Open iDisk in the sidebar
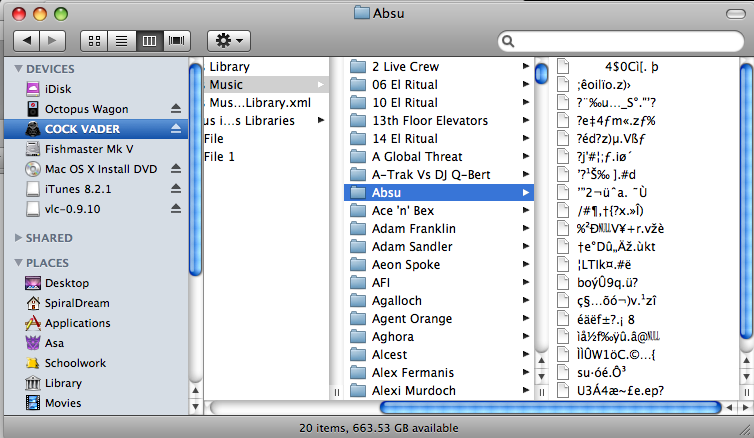 pyautogui.click(x=95, y=89)
